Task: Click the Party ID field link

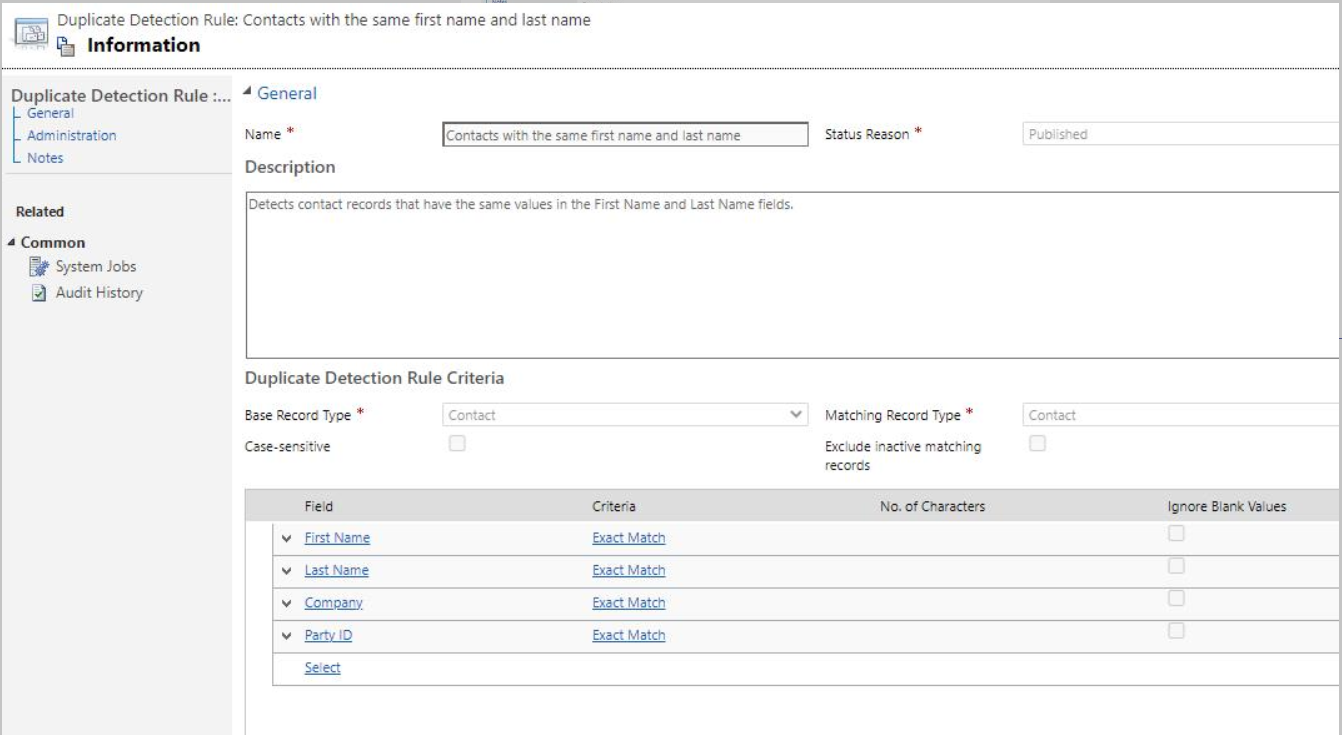Action: (x=328, y=635)
